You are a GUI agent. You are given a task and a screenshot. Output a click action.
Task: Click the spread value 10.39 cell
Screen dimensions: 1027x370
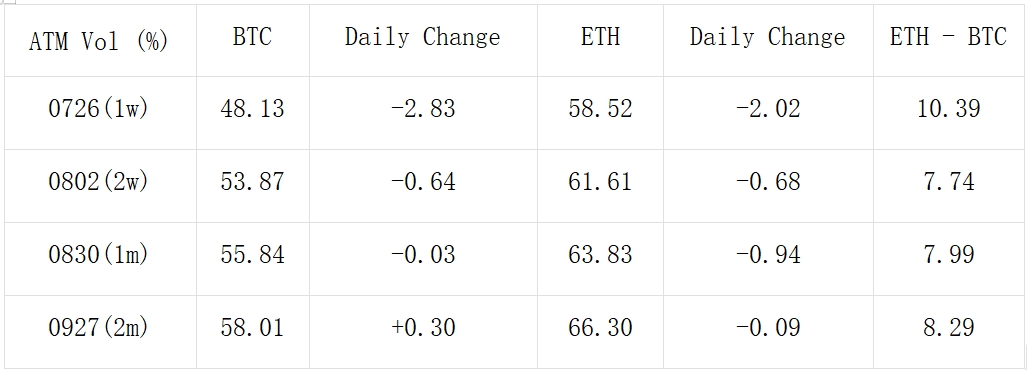949,113
